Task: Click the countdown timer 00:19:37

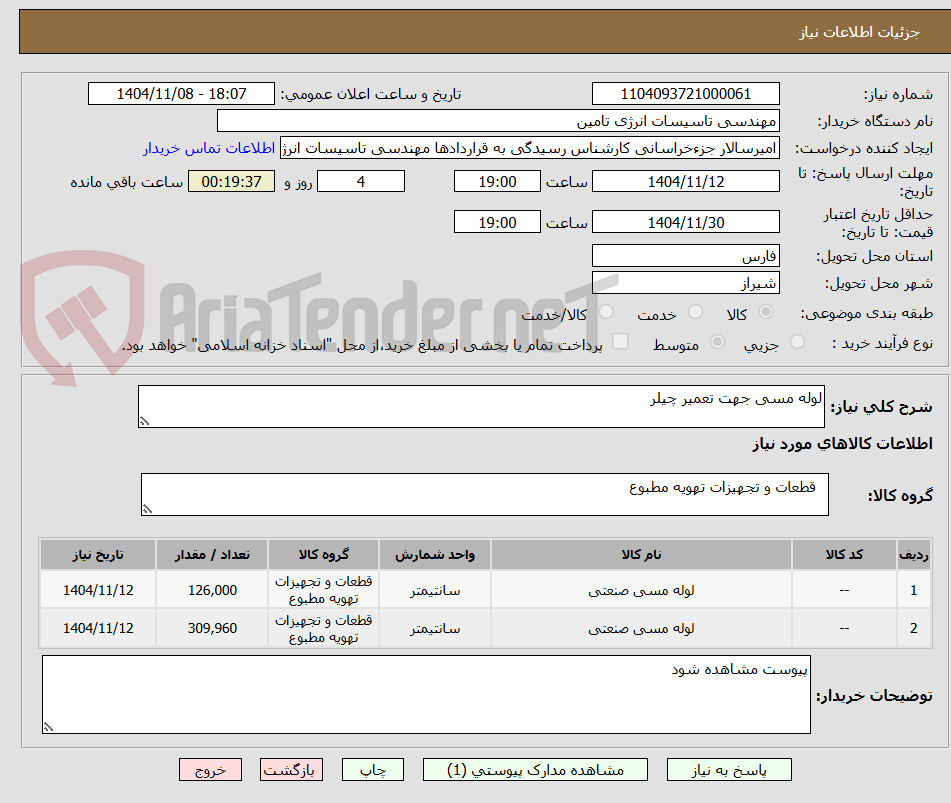Action: click(x=231, y=181)
